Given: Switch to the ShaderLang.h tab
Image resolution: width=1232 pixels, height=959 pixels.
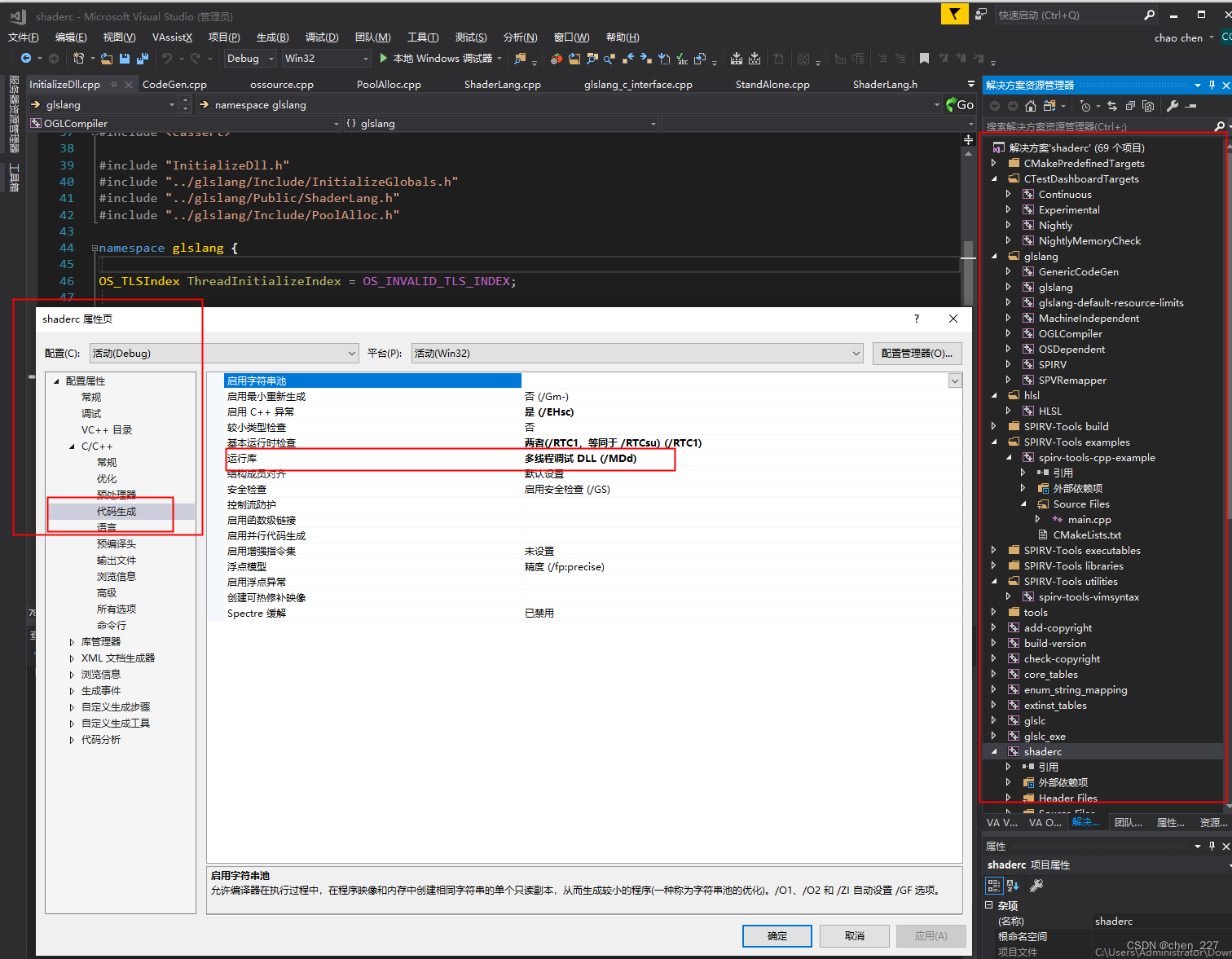Looking at the screenshot, I should click(885, 84).
